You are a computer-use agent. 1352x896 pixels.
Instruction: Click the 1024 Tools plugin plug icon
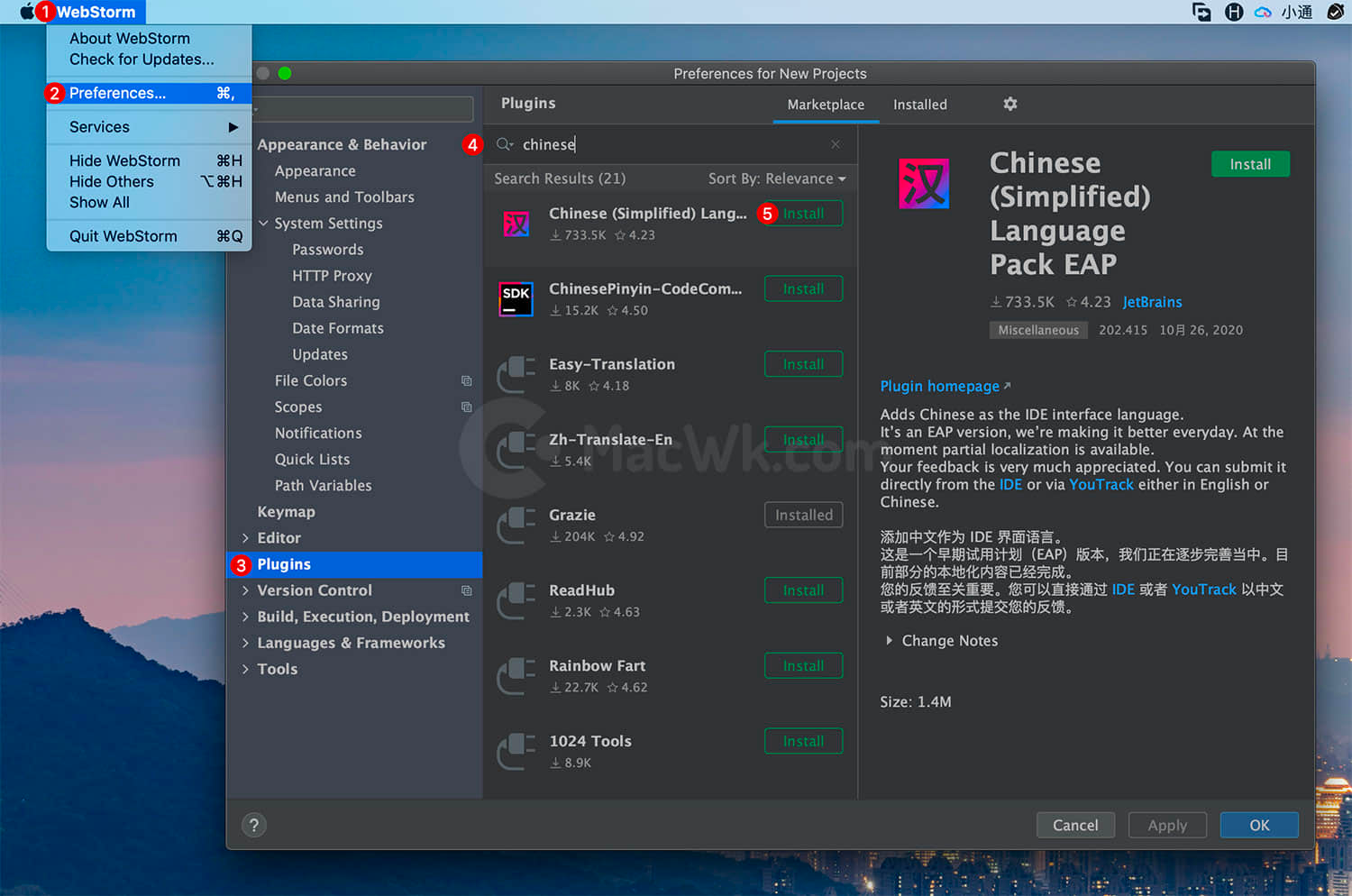[x=516, y=751]
